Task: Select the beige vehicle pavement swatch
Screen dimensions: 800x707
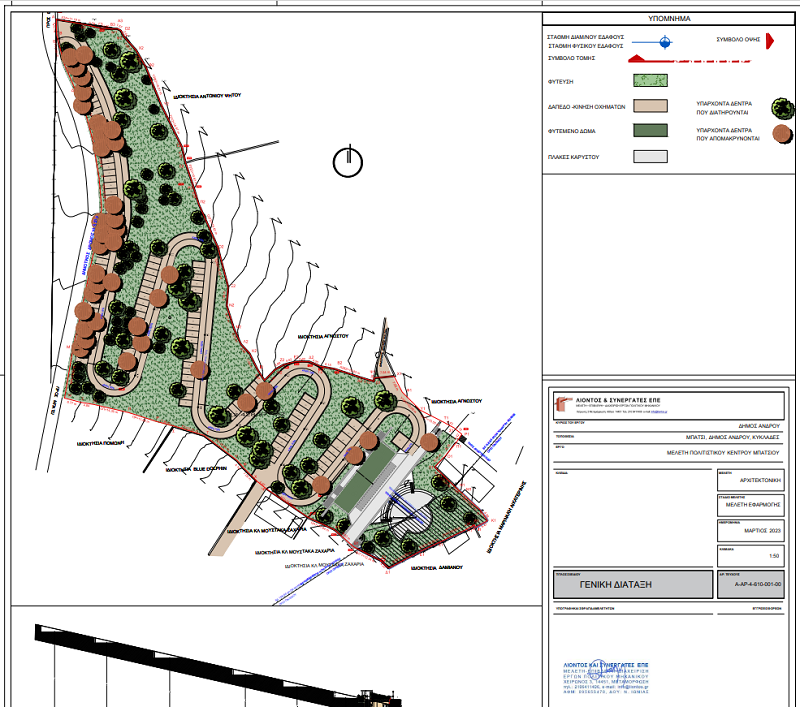Action: 650,105
